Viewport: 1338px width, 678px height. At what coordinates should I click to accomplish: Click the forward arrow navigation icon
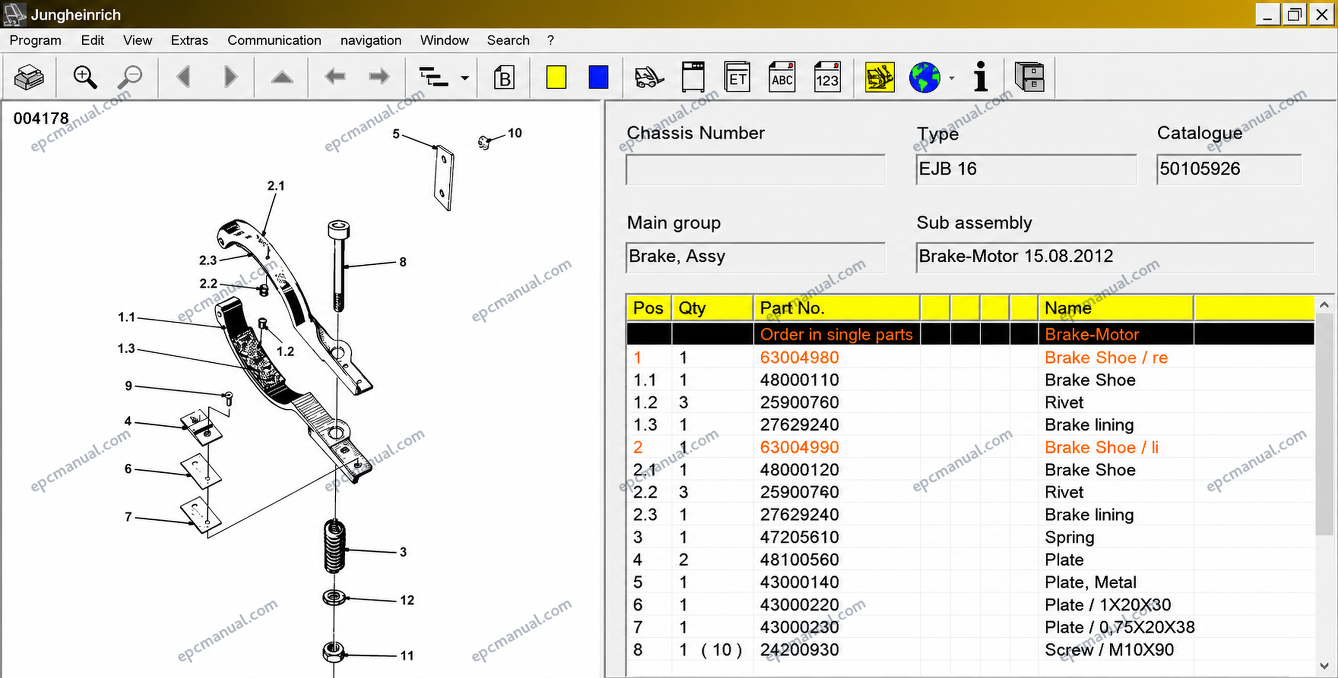tap(379, 77)
